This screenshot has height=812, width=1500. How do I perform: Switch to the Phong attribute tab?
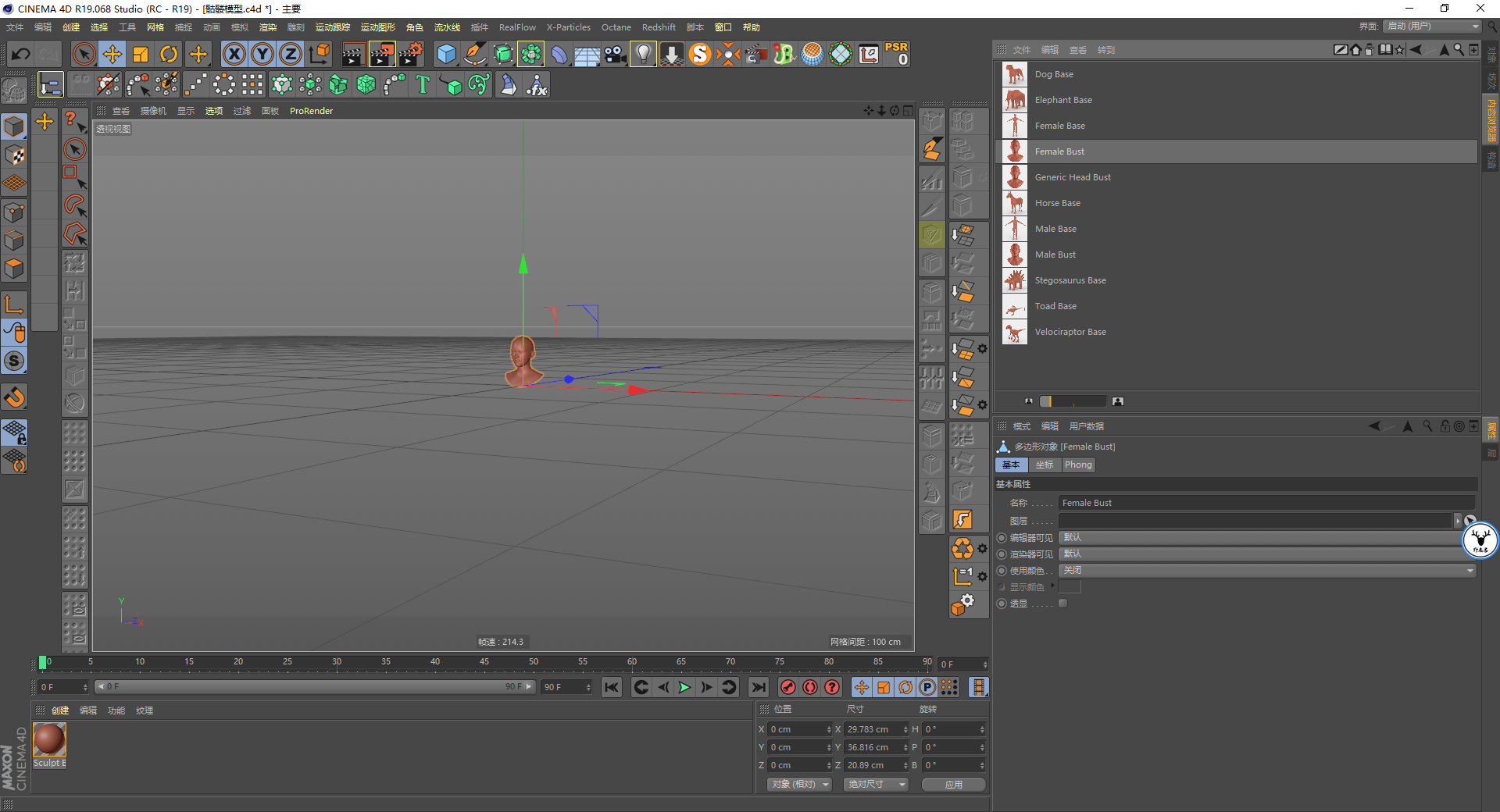[x=1078, y=465]
